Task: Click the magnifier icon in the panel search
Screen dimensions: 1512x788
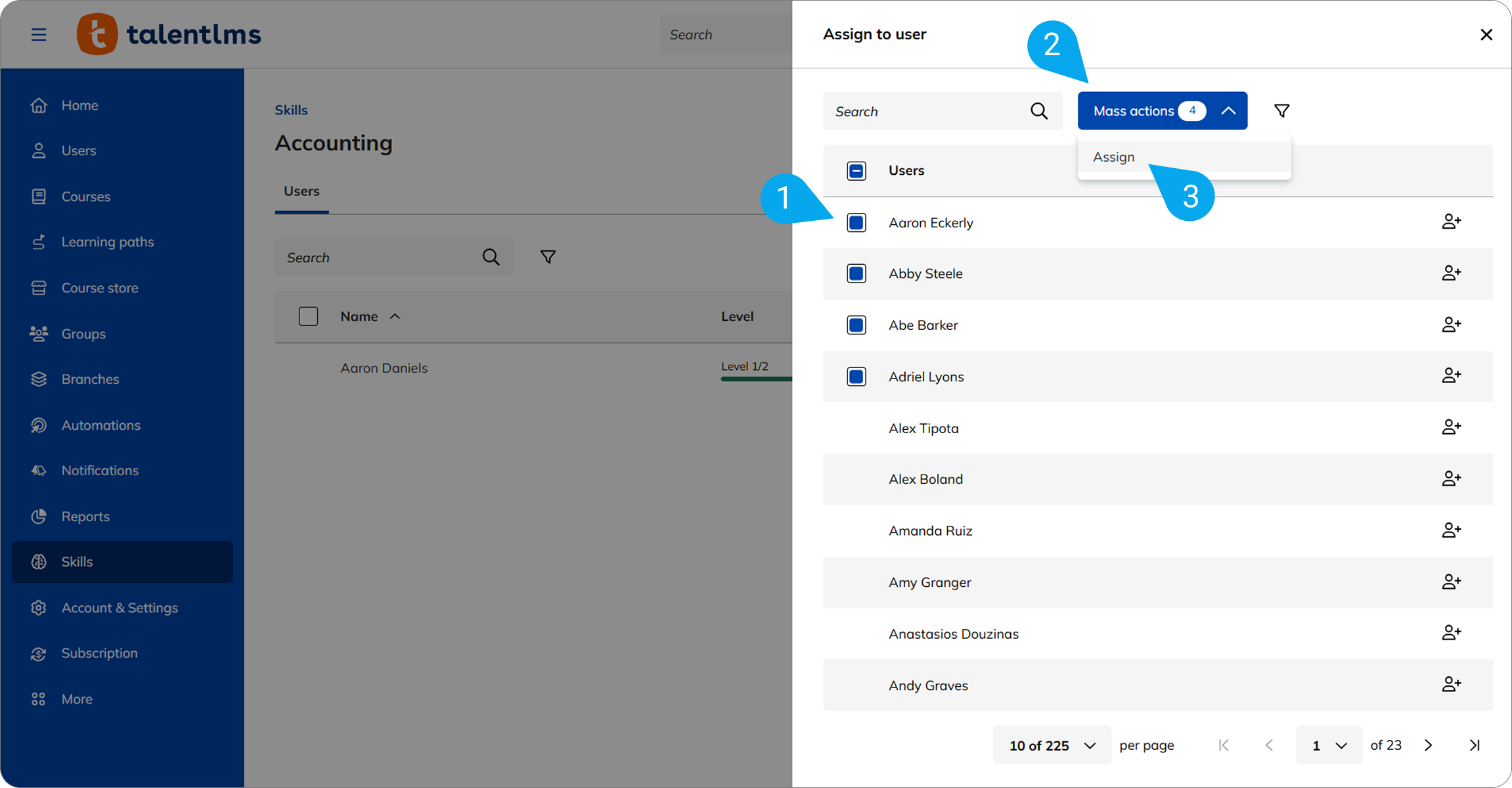Action: coord(1039,111)
